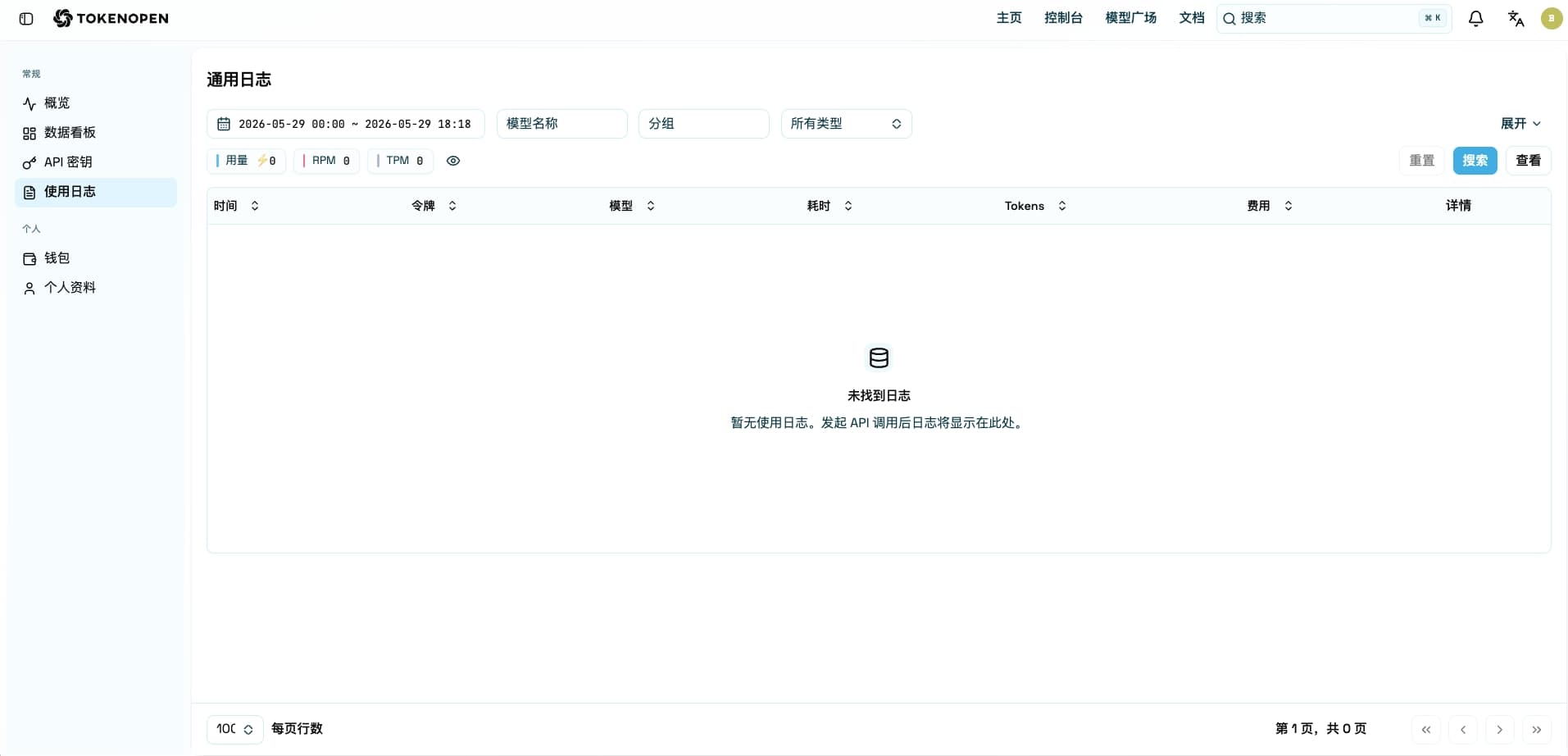Open 模型广场 in top nav
The image size is (1568, 756).
(1130, 18)
